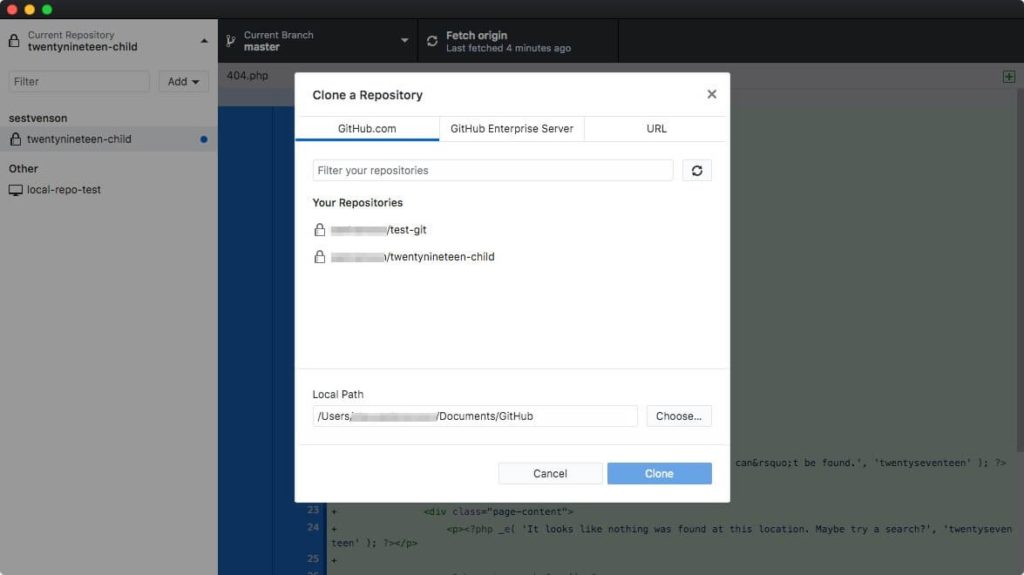Click the Current Repository lock icon
The width and height of the screenshot is (1024, 575).
coord(14,41)
